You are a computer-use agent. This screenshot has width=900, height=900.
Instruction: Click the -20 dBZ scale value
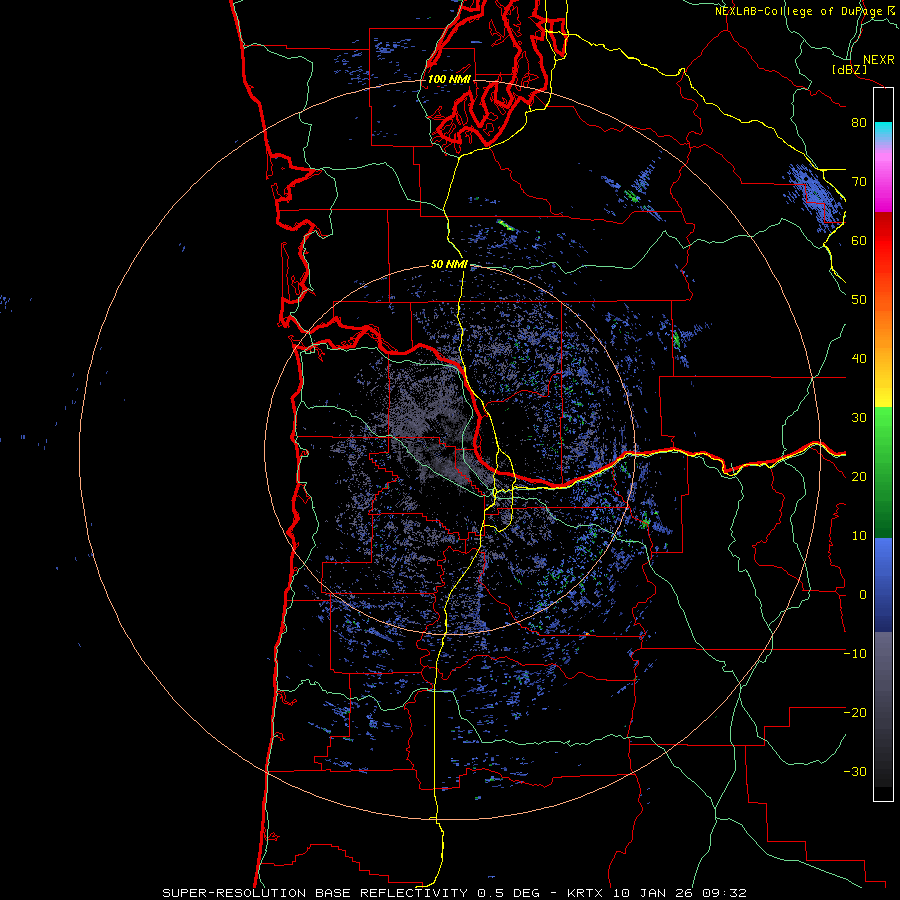tap(855, 713)
